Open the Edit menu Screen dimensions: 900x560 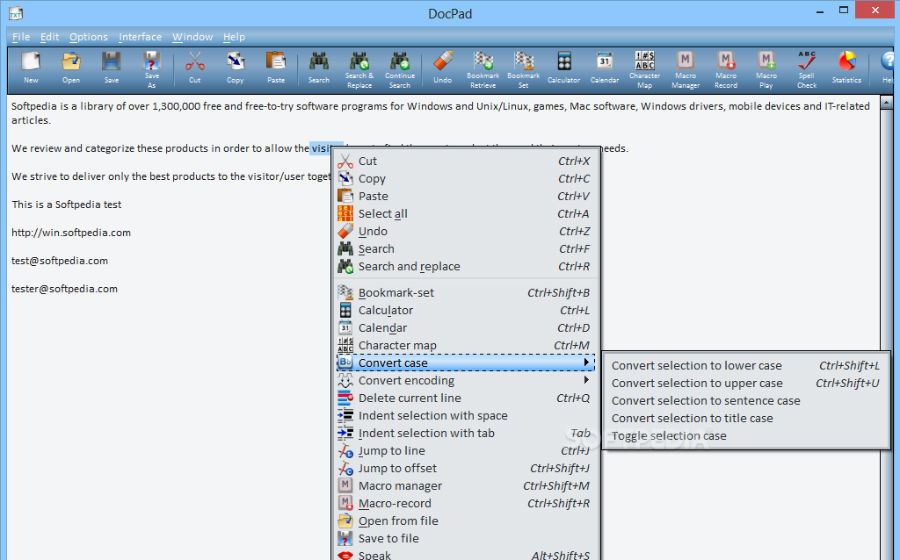(x=49, y=37)
